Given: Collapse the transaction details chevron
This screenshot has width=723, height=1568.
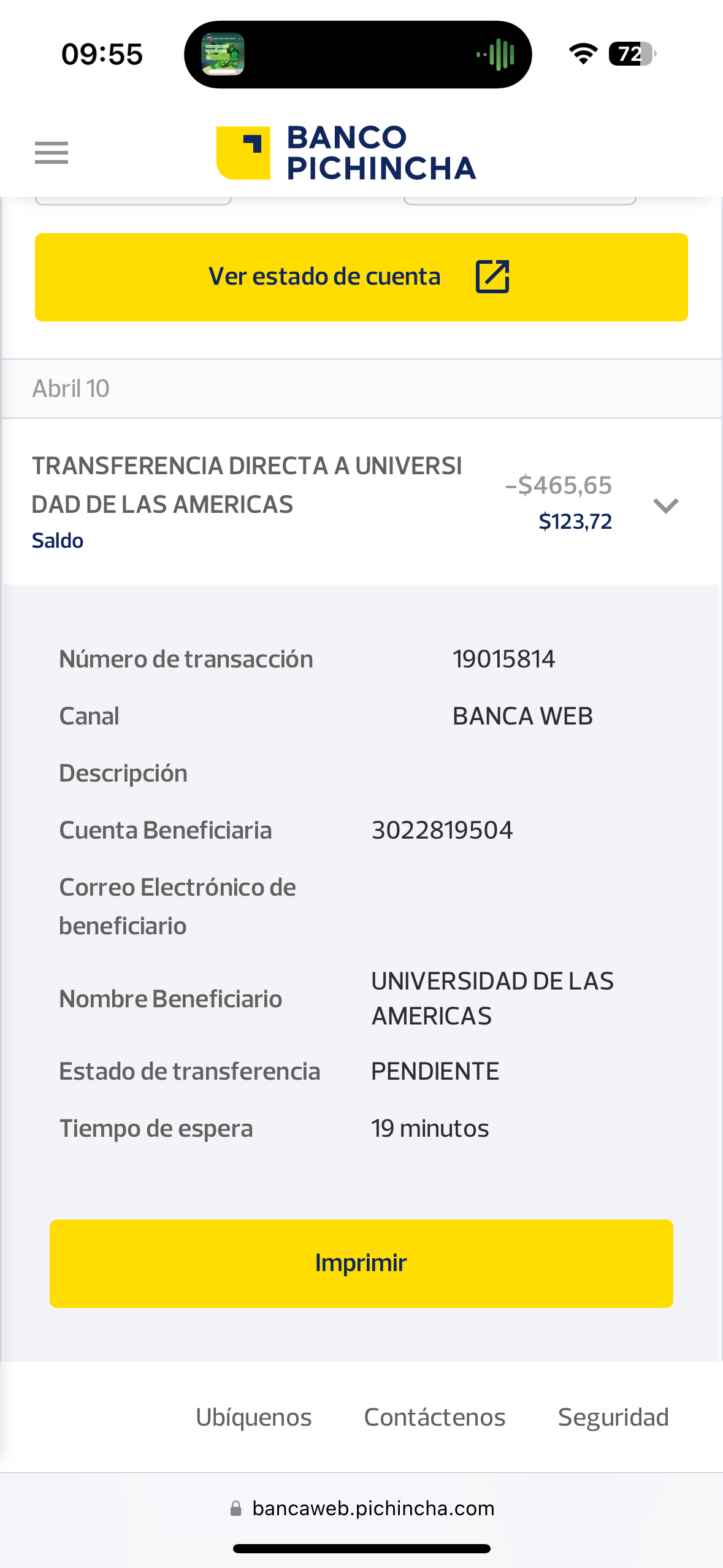Looking at the screenshot, I should pos(665,505).
